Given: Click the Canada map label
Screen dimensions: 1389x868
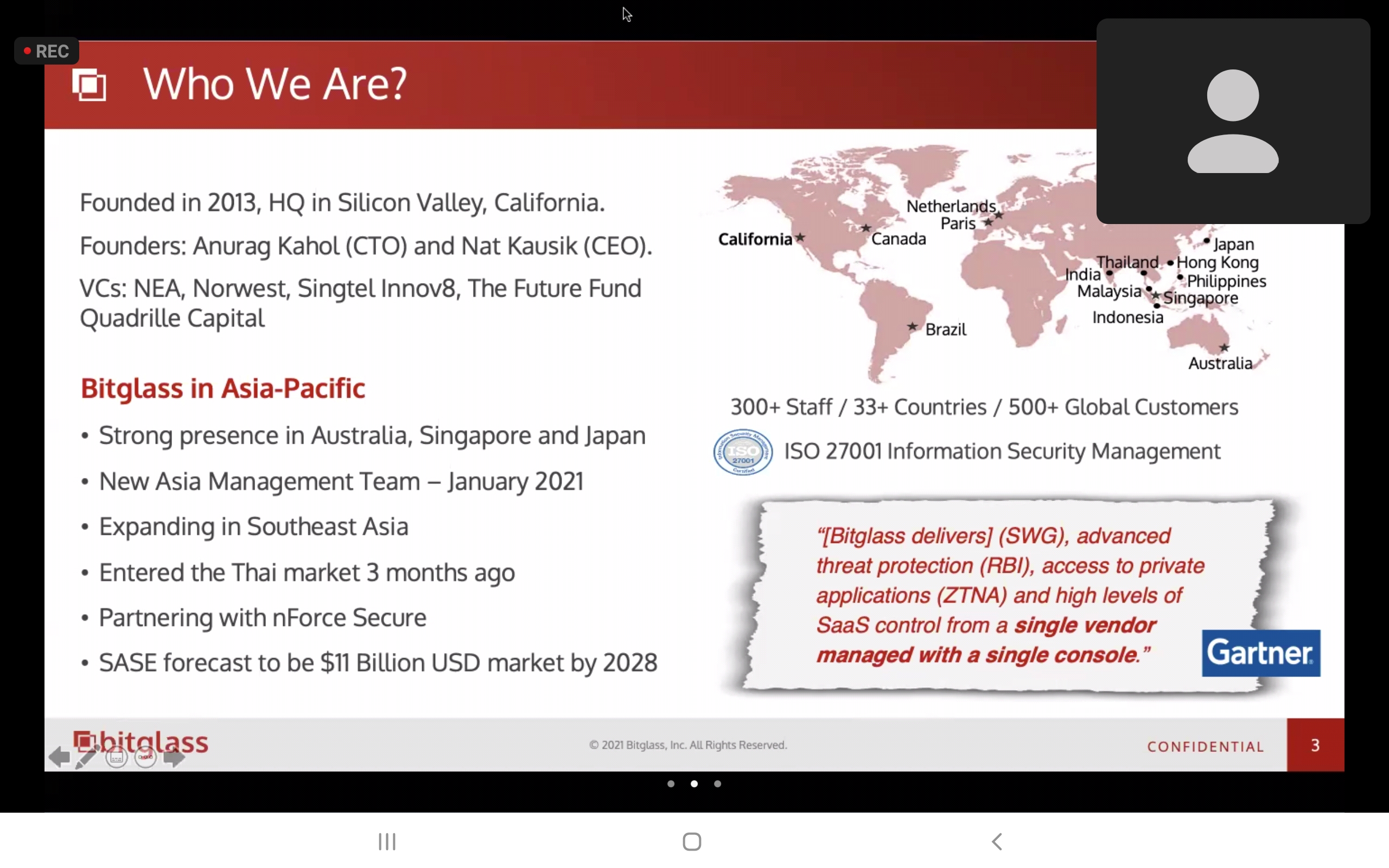Looking at the screenshot, I should tap(899, 239).
